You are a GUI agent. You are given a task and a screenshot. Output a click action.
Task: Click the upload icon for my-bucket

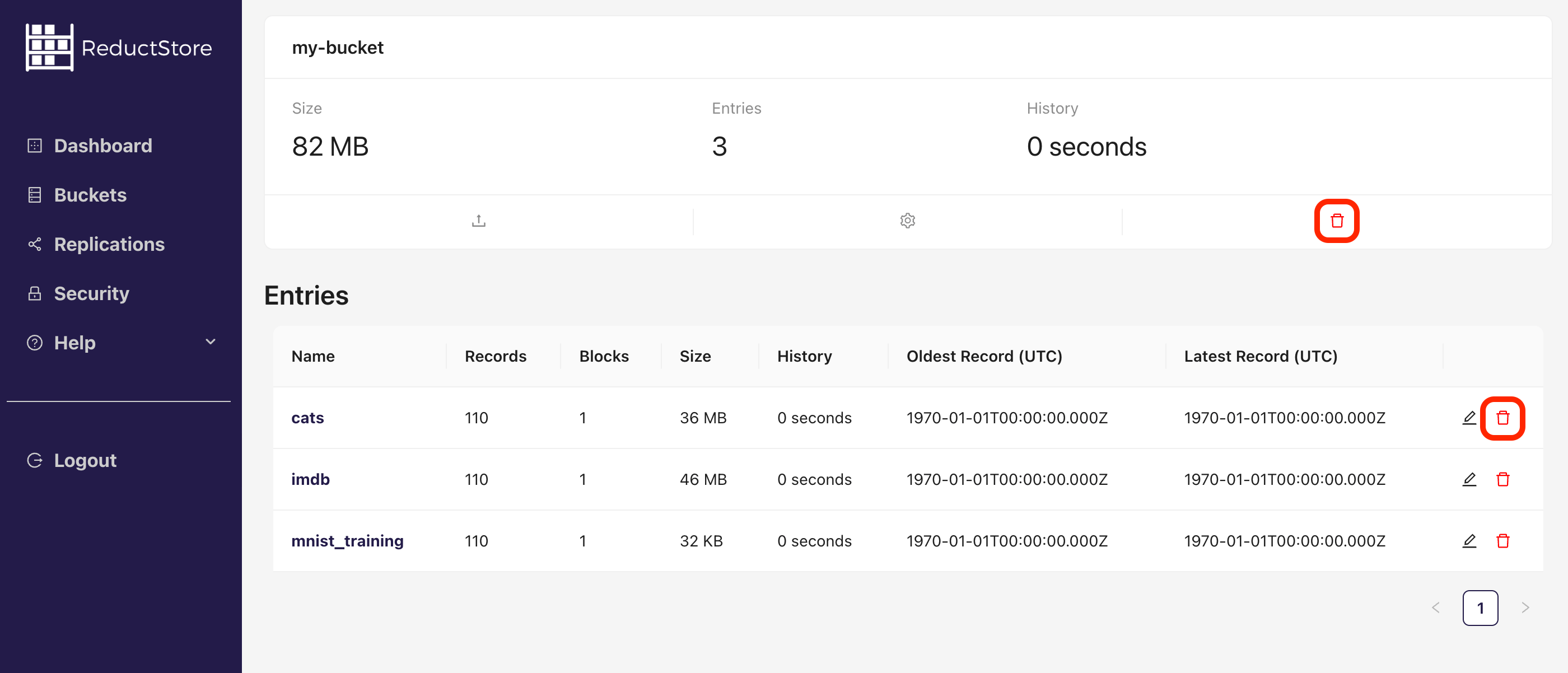point(478,220)
